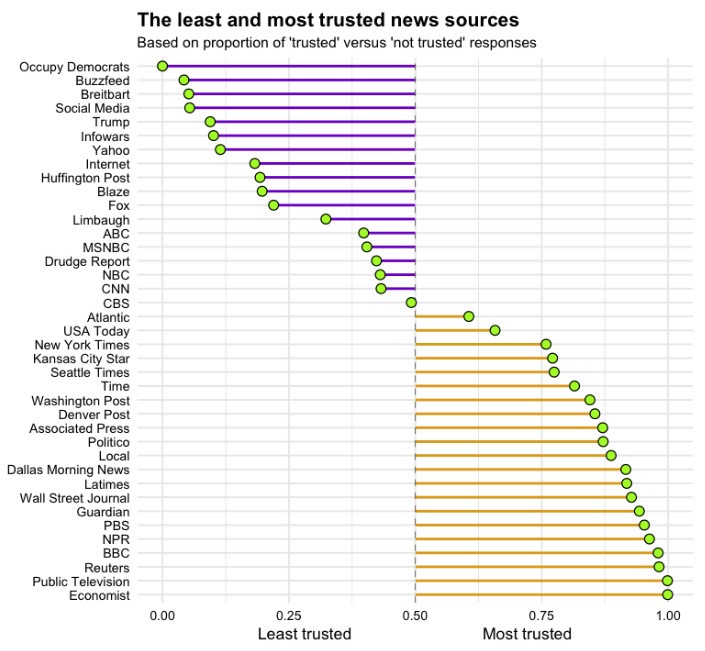
Task: Click the Occupy Democrats data point
Action: (162, 66)
